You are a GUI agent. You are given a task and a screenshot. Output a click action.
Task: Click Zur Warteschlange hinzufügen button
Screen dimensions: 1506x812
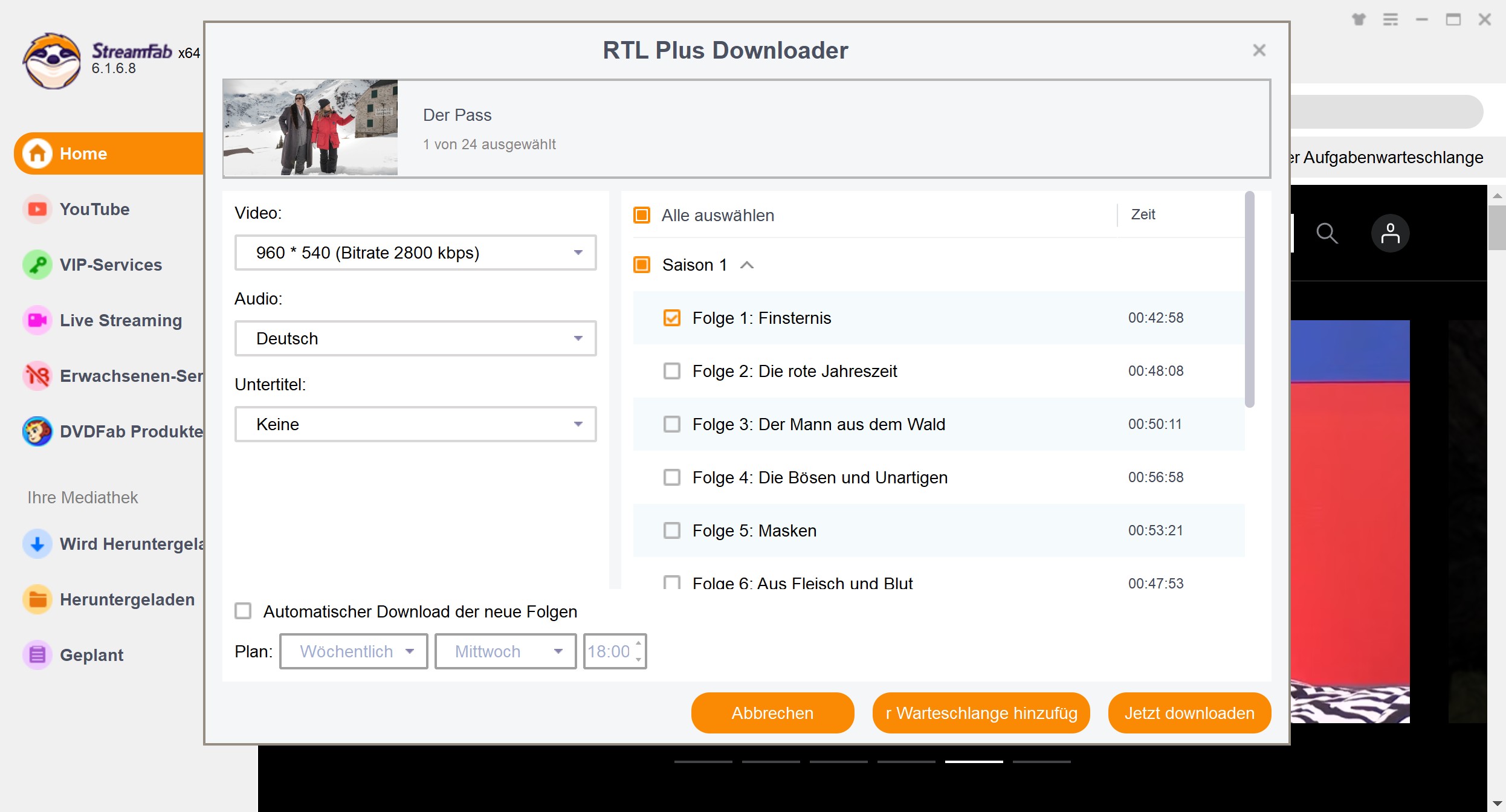[x=981, y=713]
